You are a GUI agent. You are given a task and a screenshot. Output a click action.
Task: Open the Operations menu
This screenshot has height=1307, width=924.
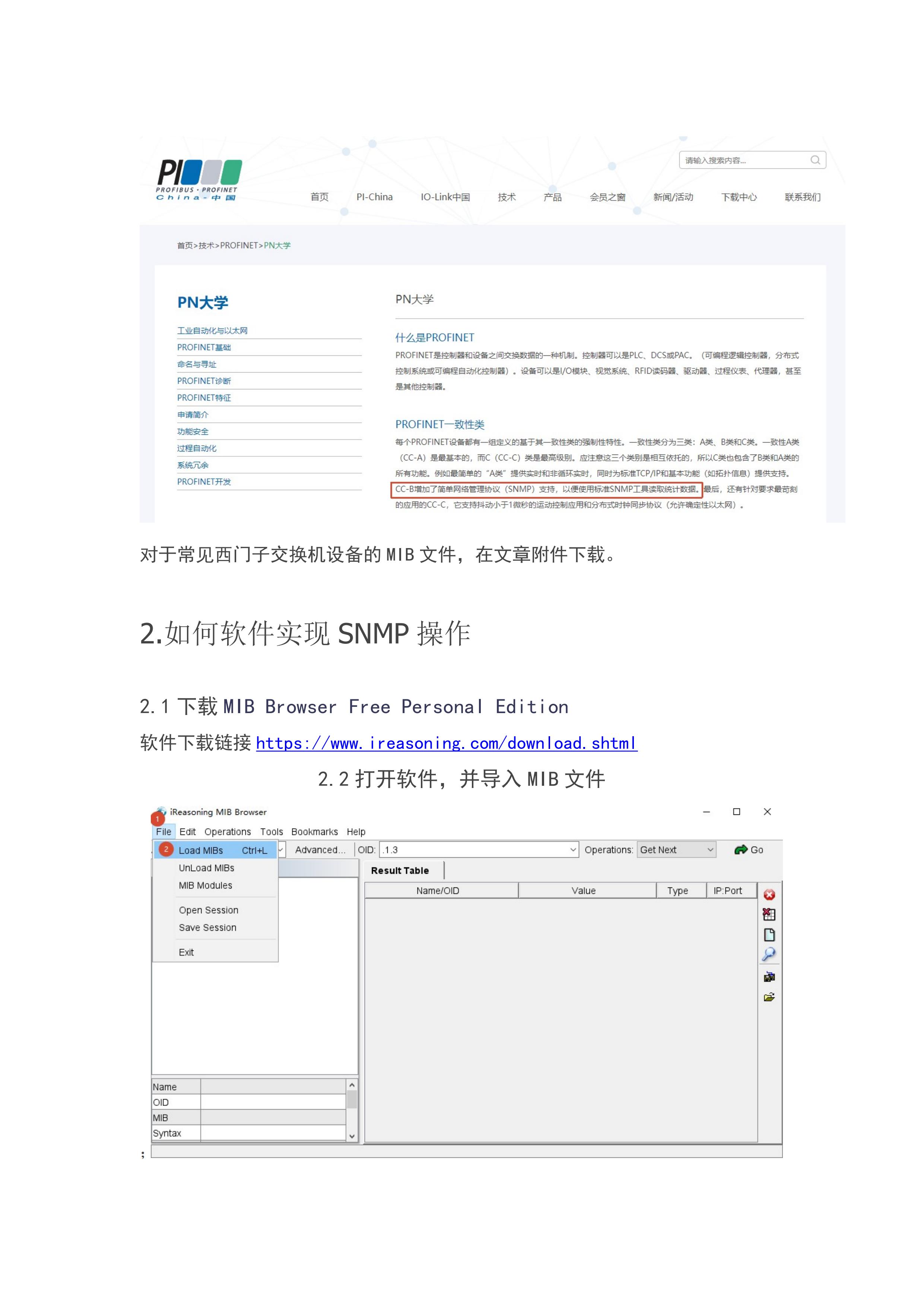228,832
